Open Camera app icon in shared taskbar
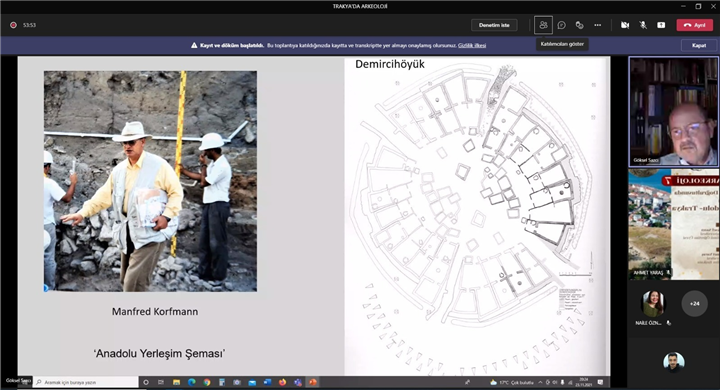The width and height of the screenshot is (720, 390). click(237, 382)
